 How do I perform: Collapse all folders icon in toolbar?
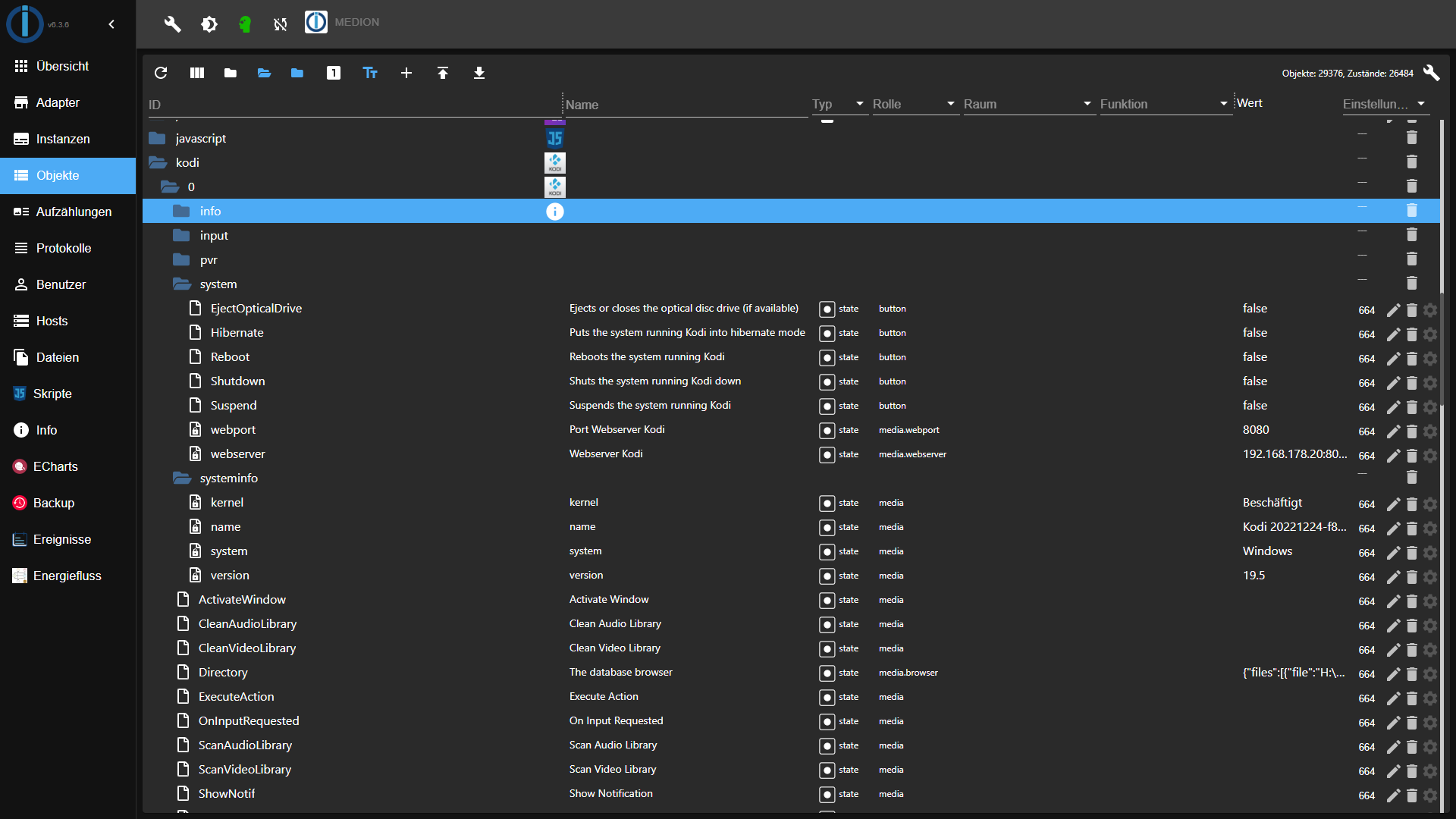[231, 73]
